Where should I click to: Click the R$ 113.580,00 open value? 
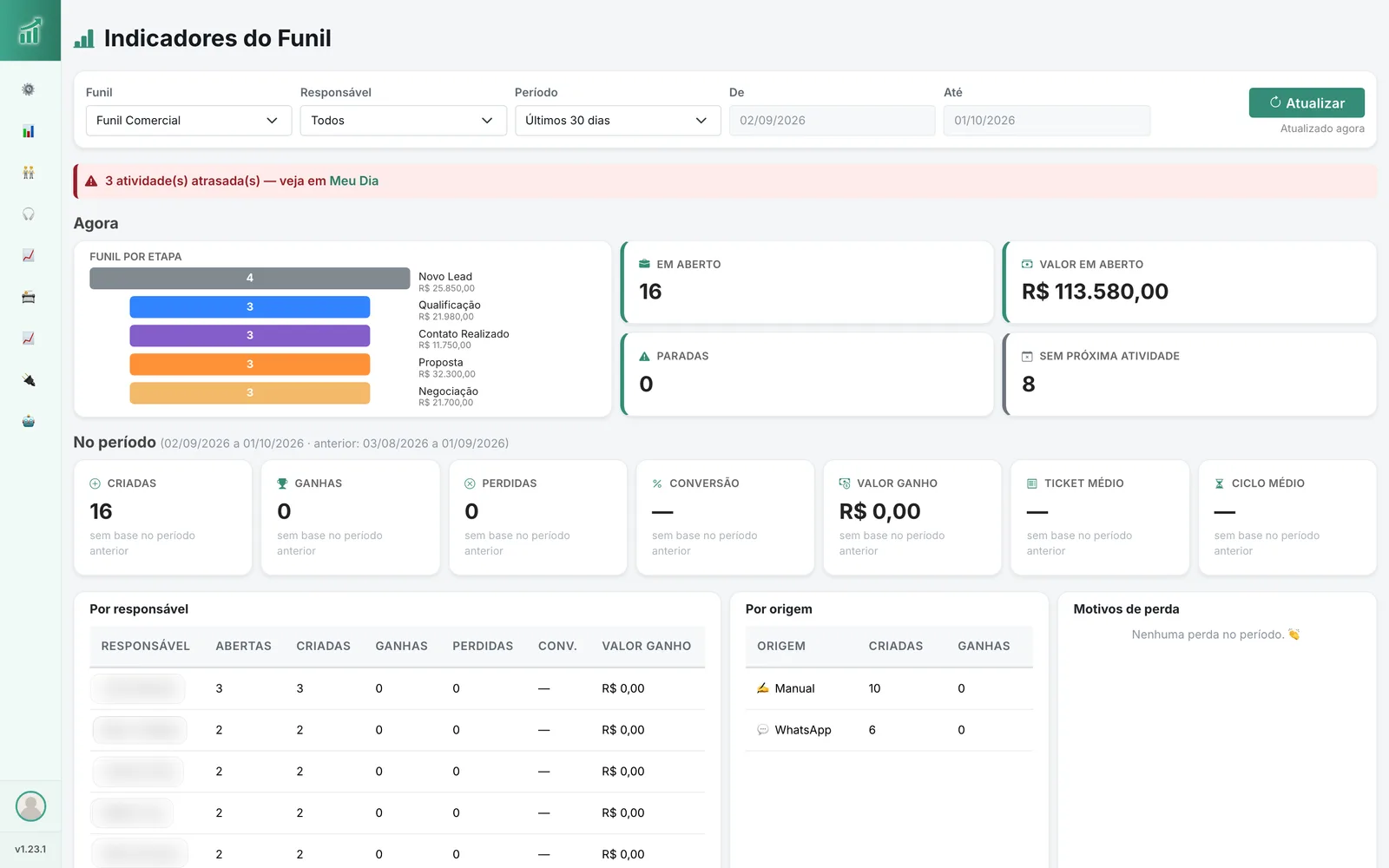[x=1095, y=292]
